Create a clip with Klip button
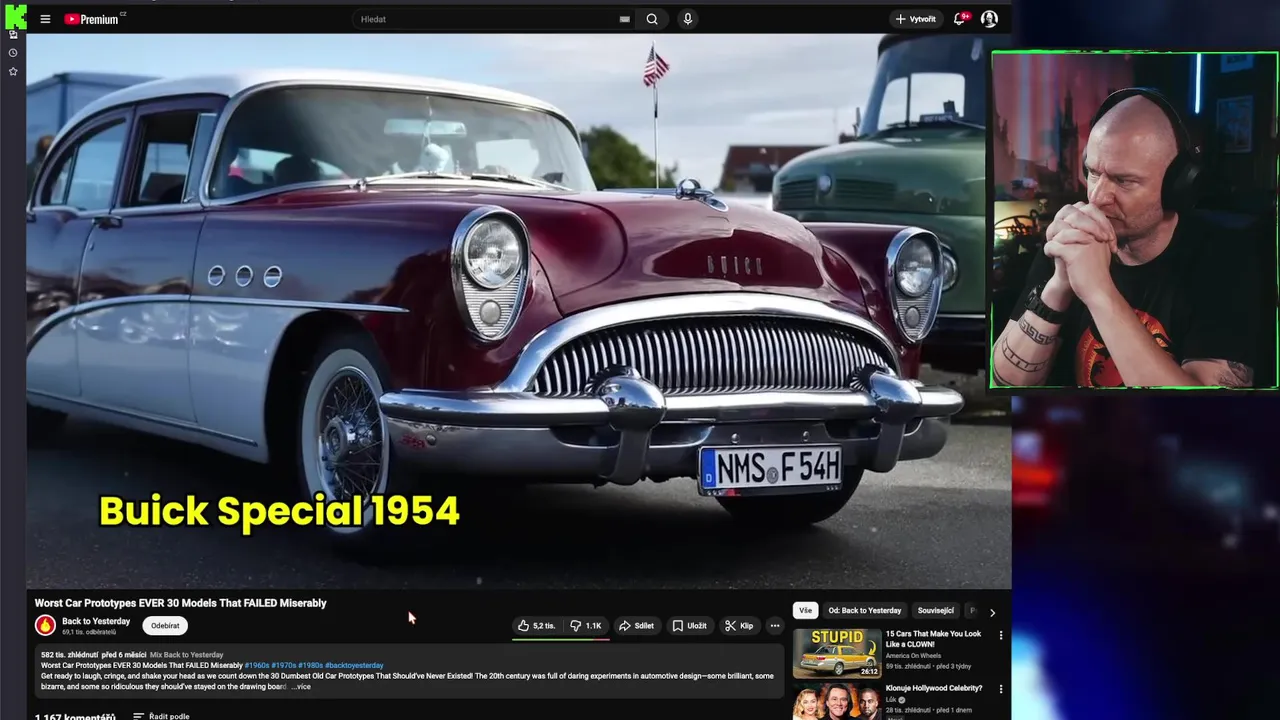The height and width of the screenshot is (720, 1280). (x=739, y=626)
